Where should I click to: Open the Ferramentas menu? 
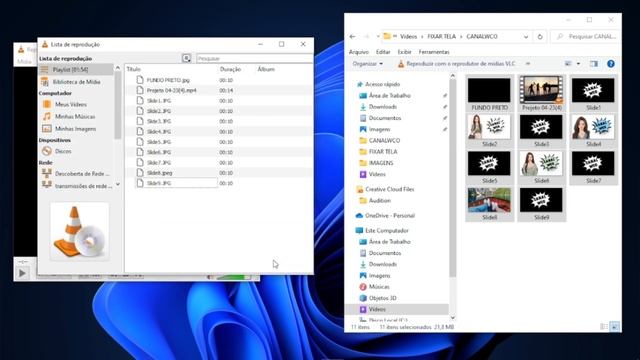coord(434,52)
